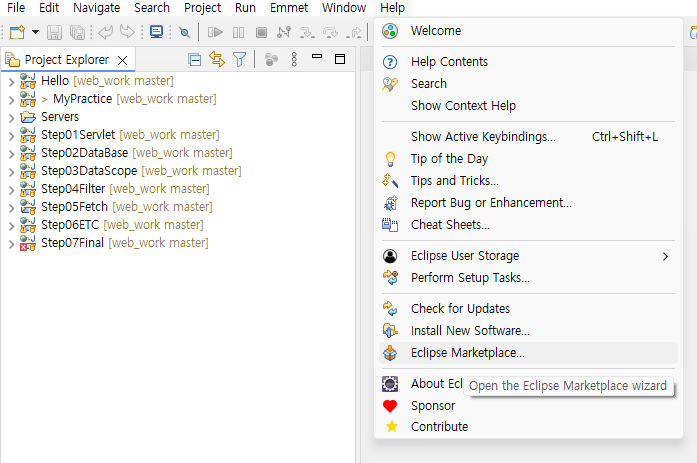Viewport: 697px width, 463px height.
Task: Choose Search in the Help menu
Action: pos(528,84)
